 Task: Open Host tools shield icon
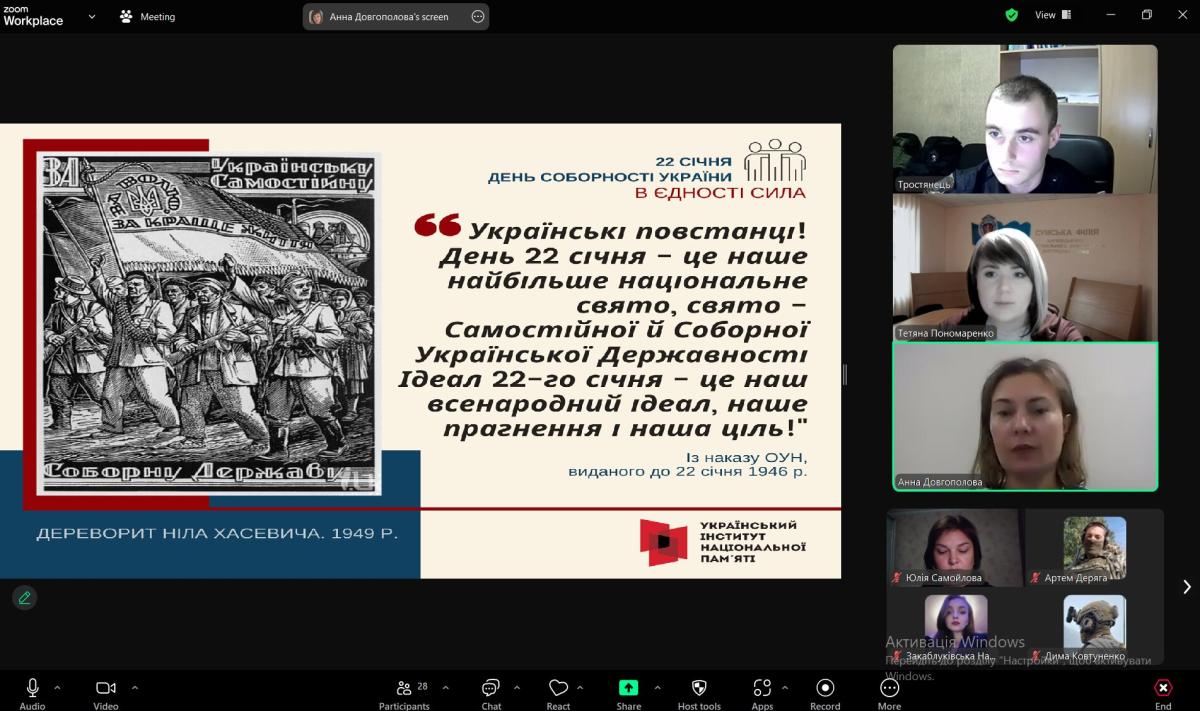699,689
